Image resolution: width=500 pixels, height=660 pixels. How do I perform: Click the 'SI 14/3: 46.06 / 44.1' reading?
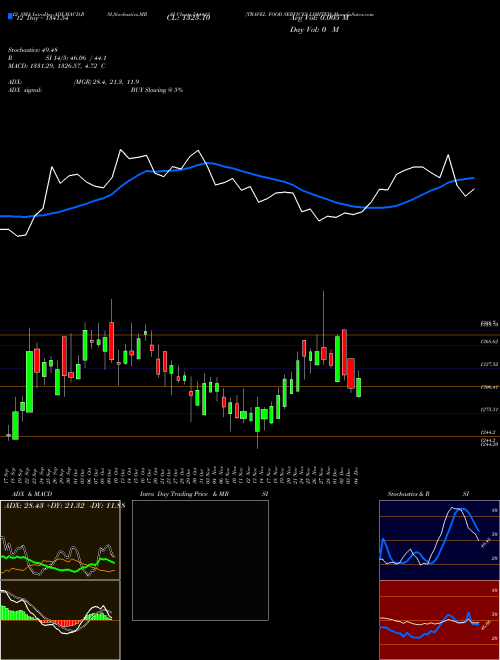75,58
